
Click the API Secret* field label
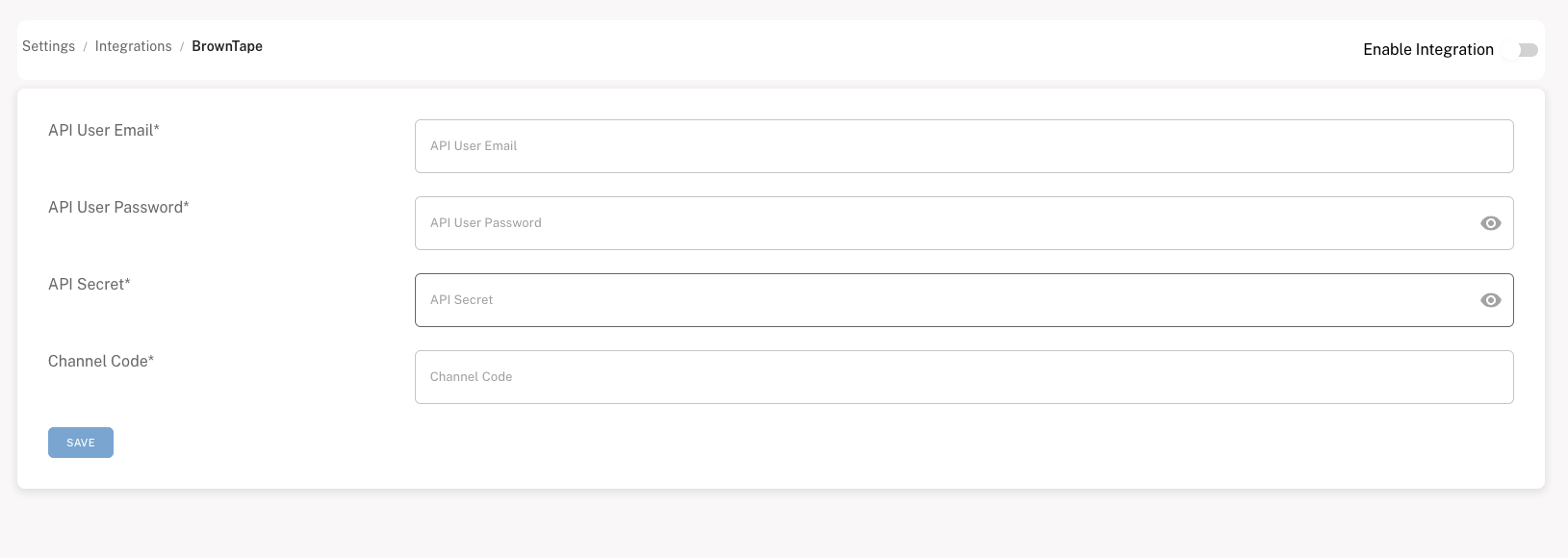(x=90, y=284)
